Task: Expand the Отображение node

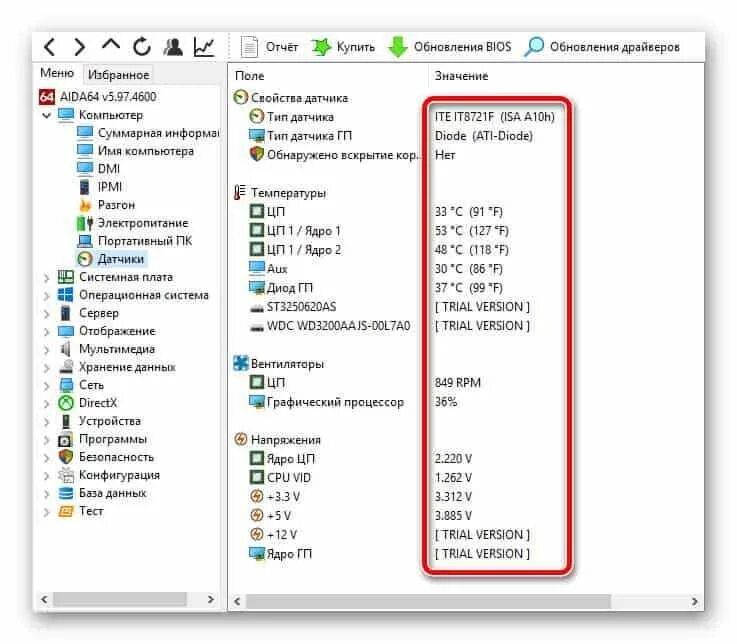Action: [x=46, y=331]
